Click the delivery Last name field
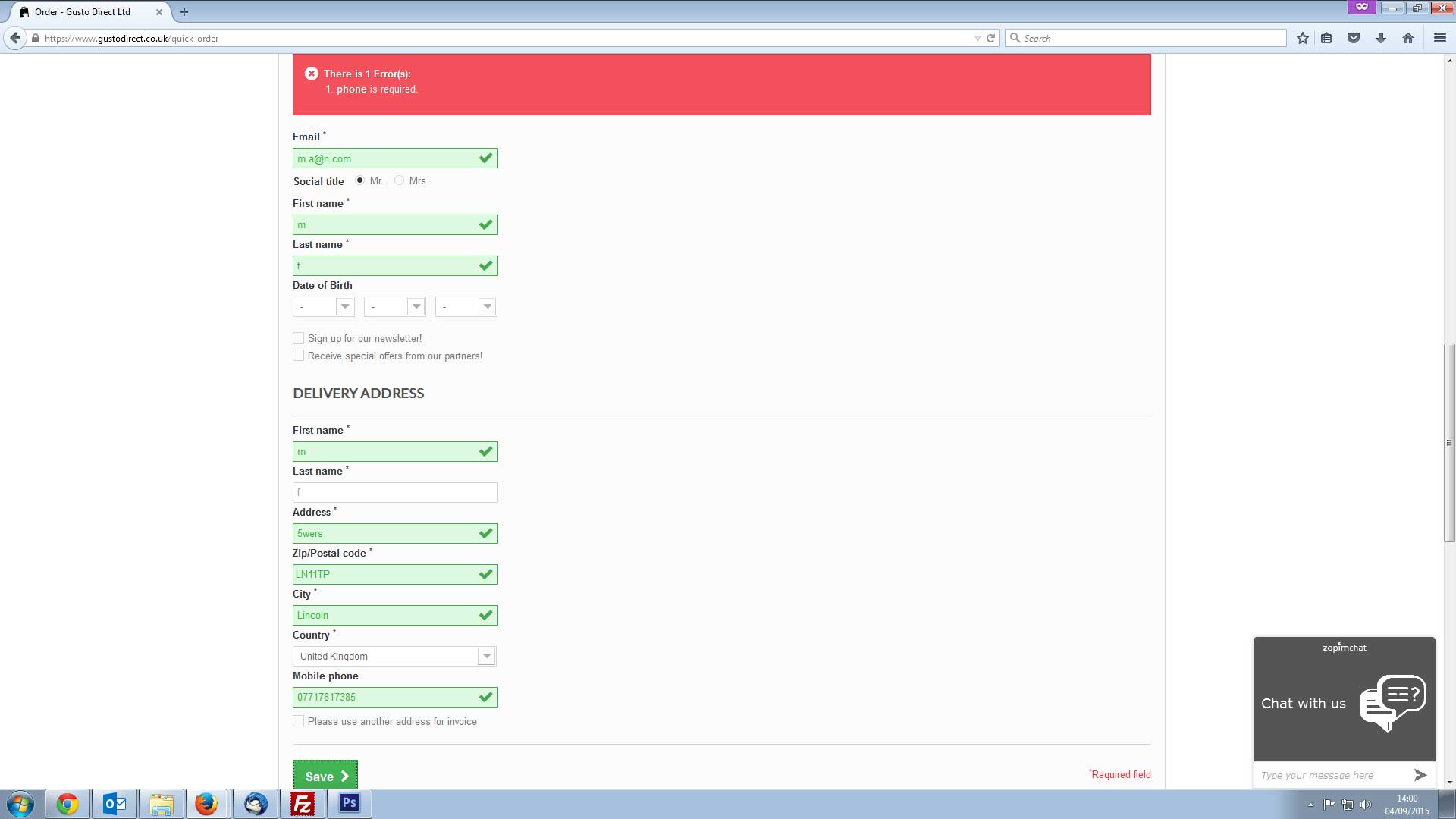This screenshot has width=1456, height=819. tap(395, 492)
